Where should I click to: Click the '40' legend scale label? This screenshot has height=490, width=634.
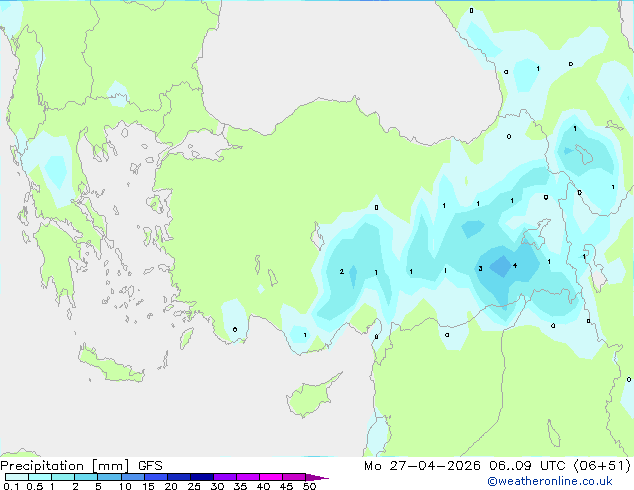[264, 486]
